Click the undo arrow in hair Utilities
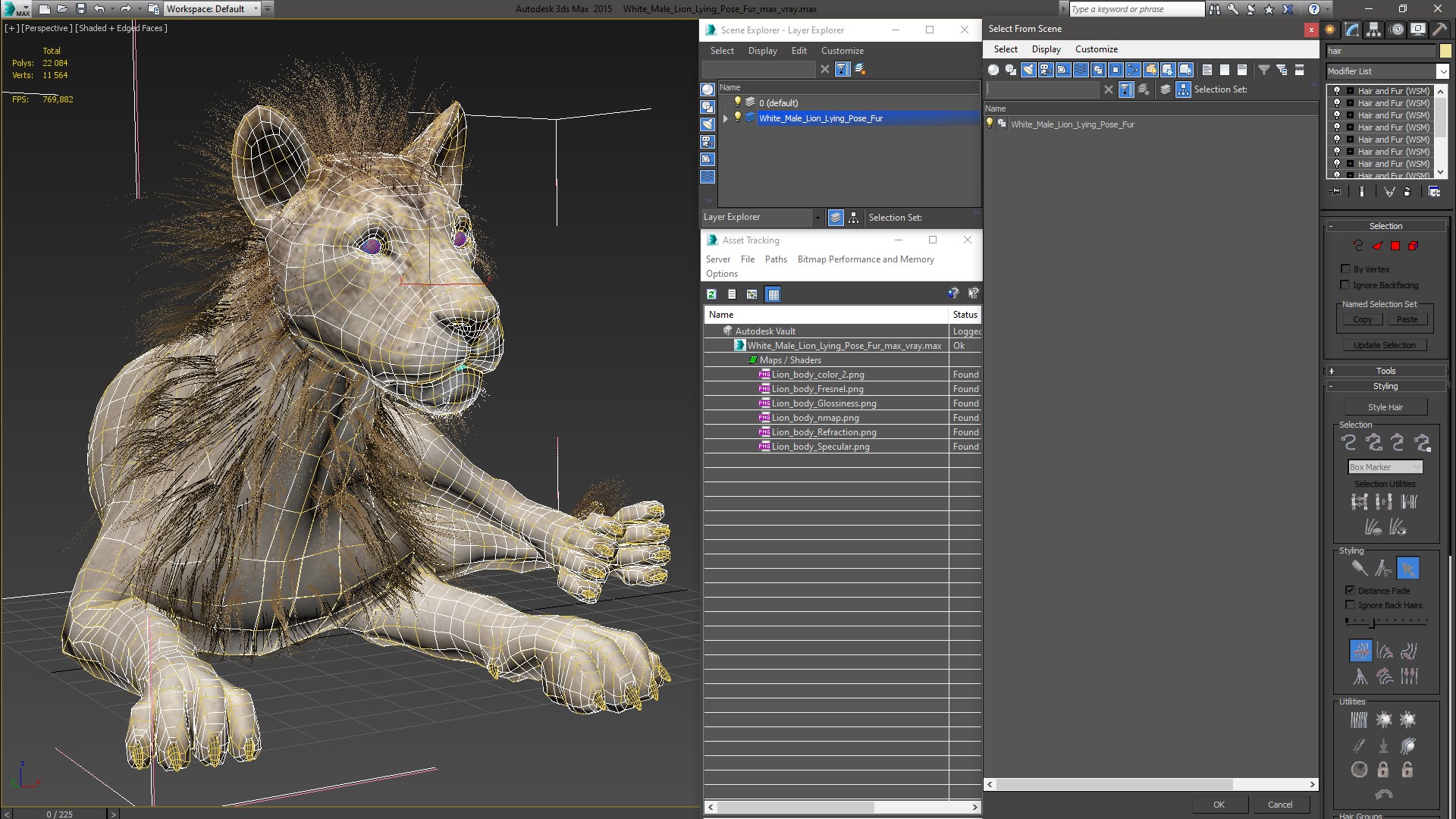 click(1384, 794)
